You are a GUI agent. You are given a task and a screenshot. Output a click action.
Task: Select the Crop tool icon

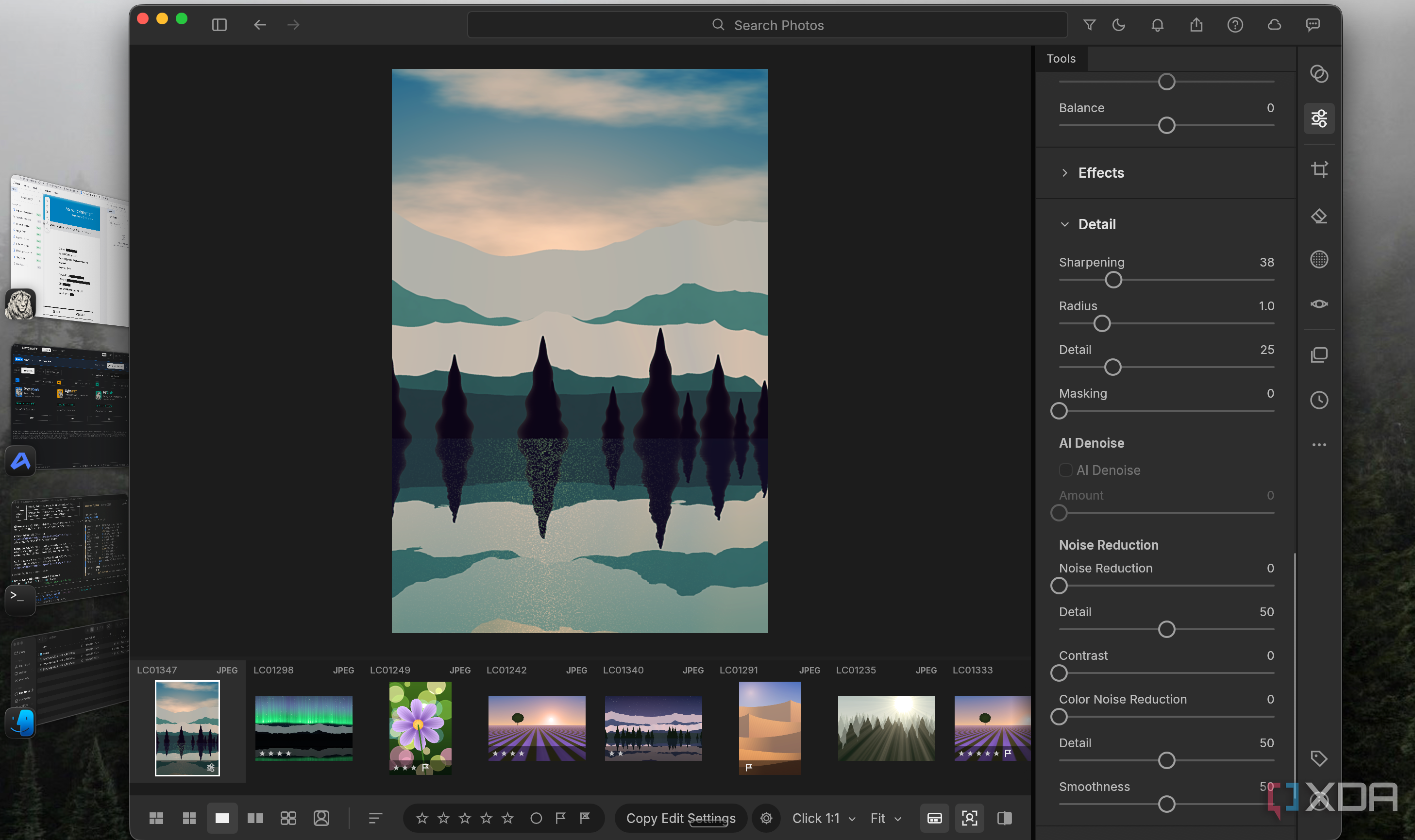pyautogui.click(x=1319, y=169)
